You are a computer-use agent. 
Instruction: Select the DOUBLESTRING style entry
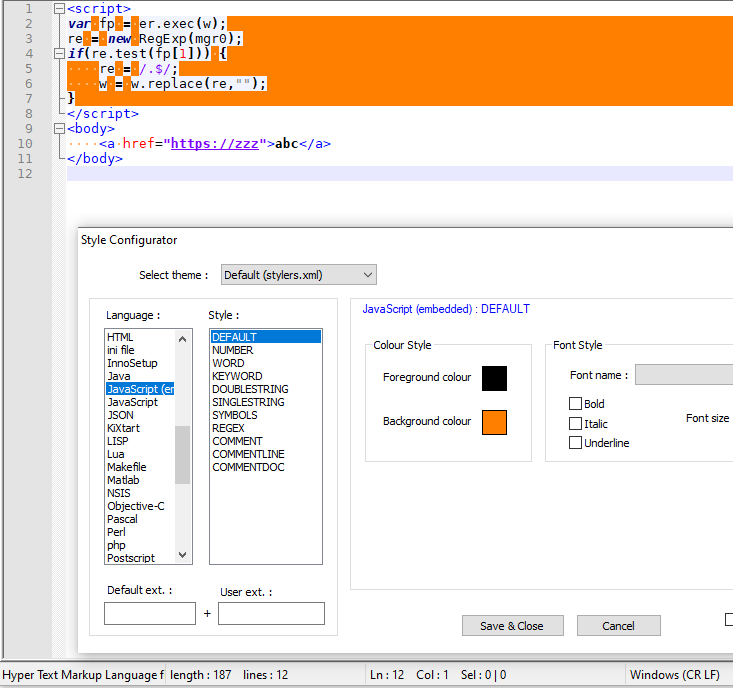pos(266,389)
